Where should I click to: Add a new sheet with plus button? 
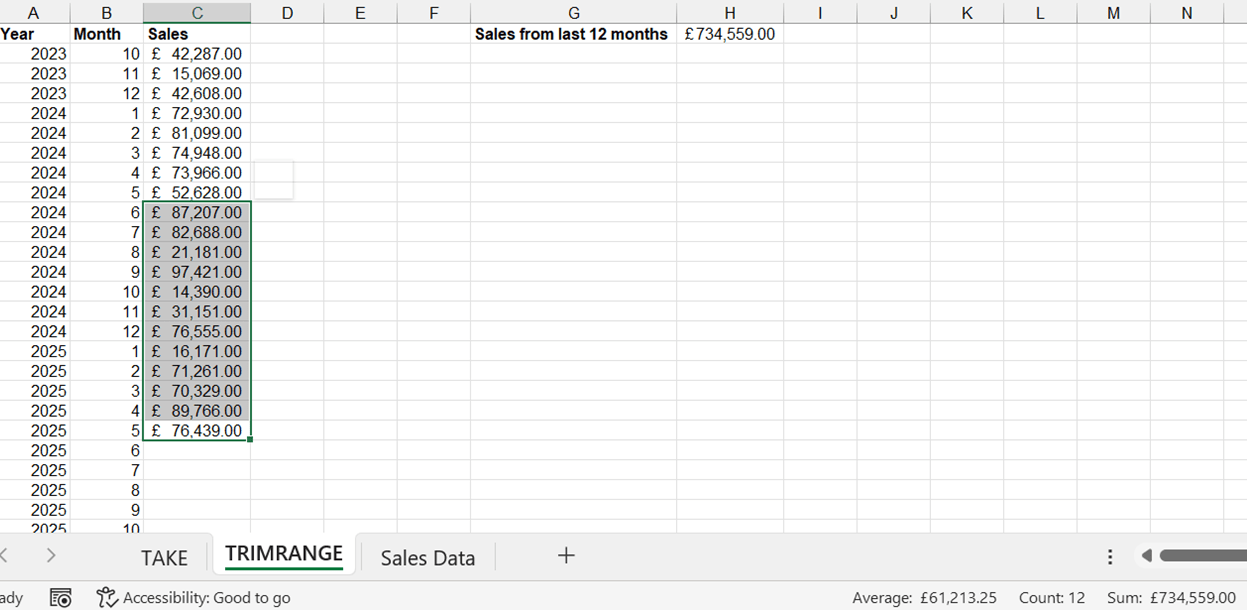click(x=566, y=555)
